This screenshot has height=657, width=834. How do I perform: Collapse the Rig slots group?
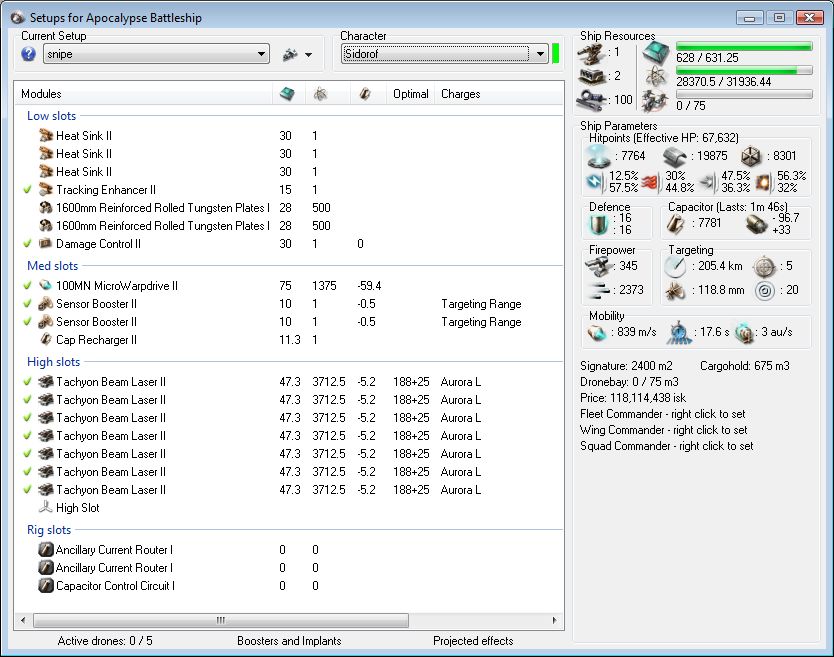49,530
